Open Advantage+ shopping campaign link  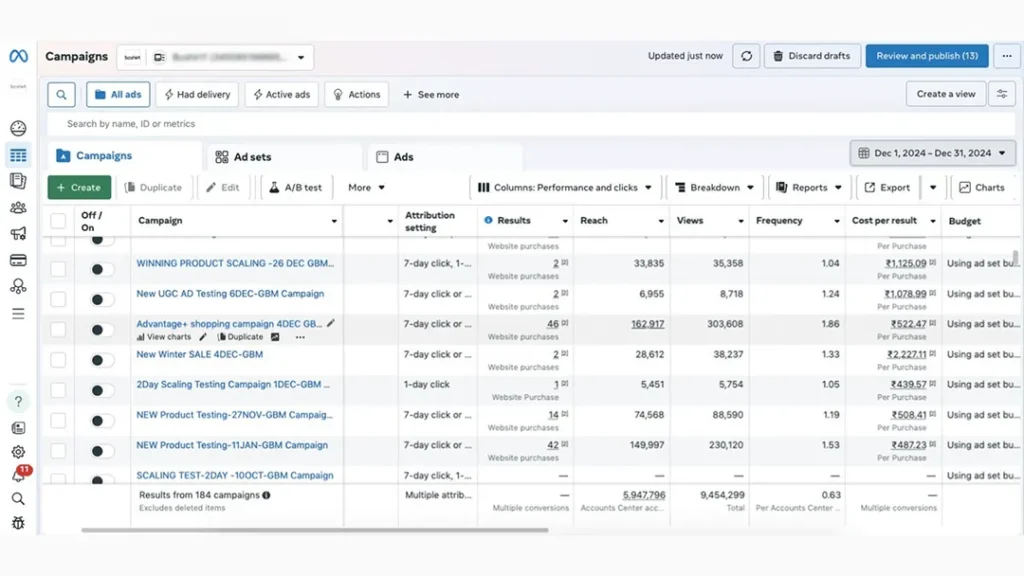[x=229, y=324]
